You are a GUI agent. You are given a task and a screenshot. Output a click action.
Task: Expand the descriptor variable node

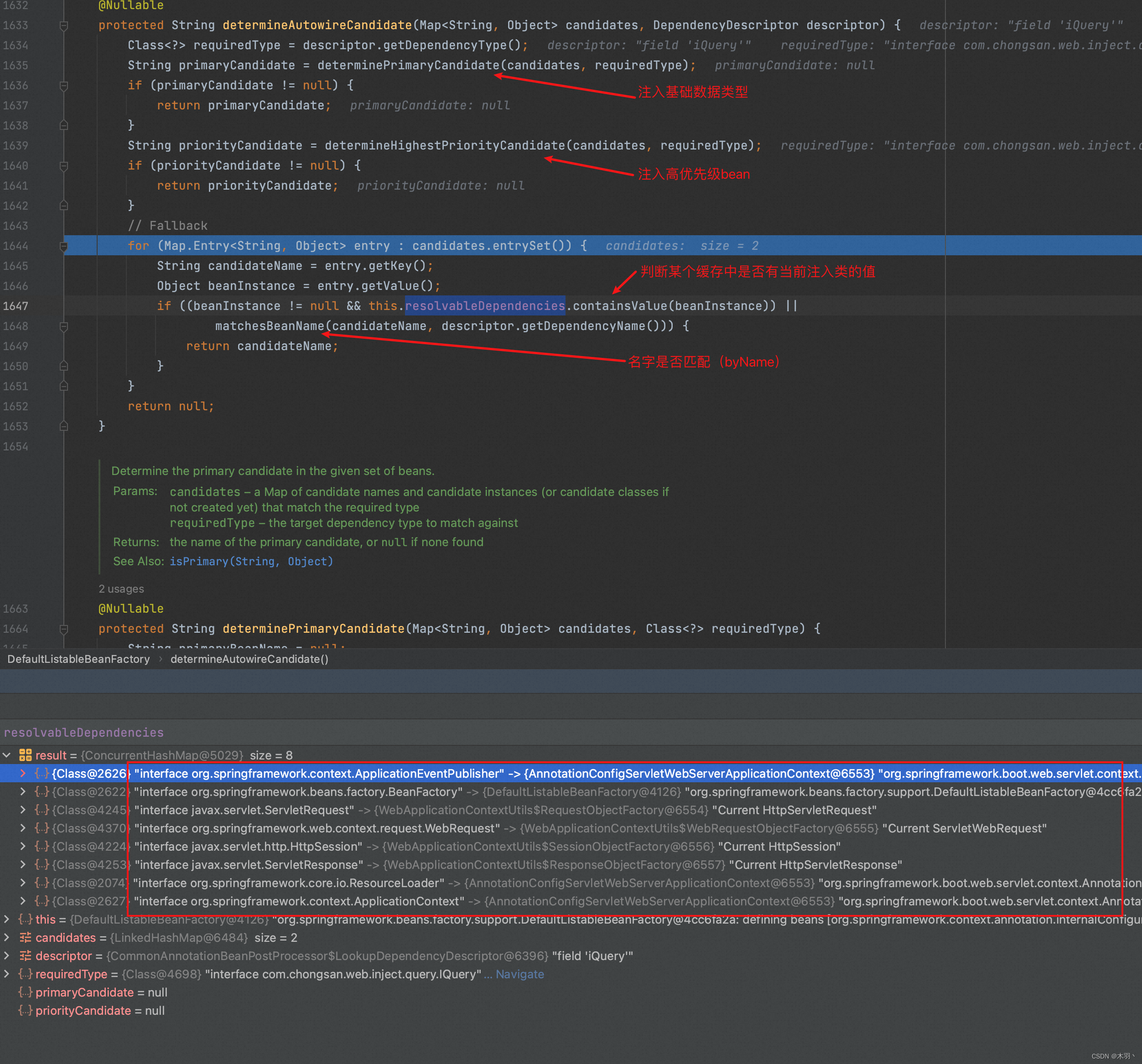click(7, 956)
